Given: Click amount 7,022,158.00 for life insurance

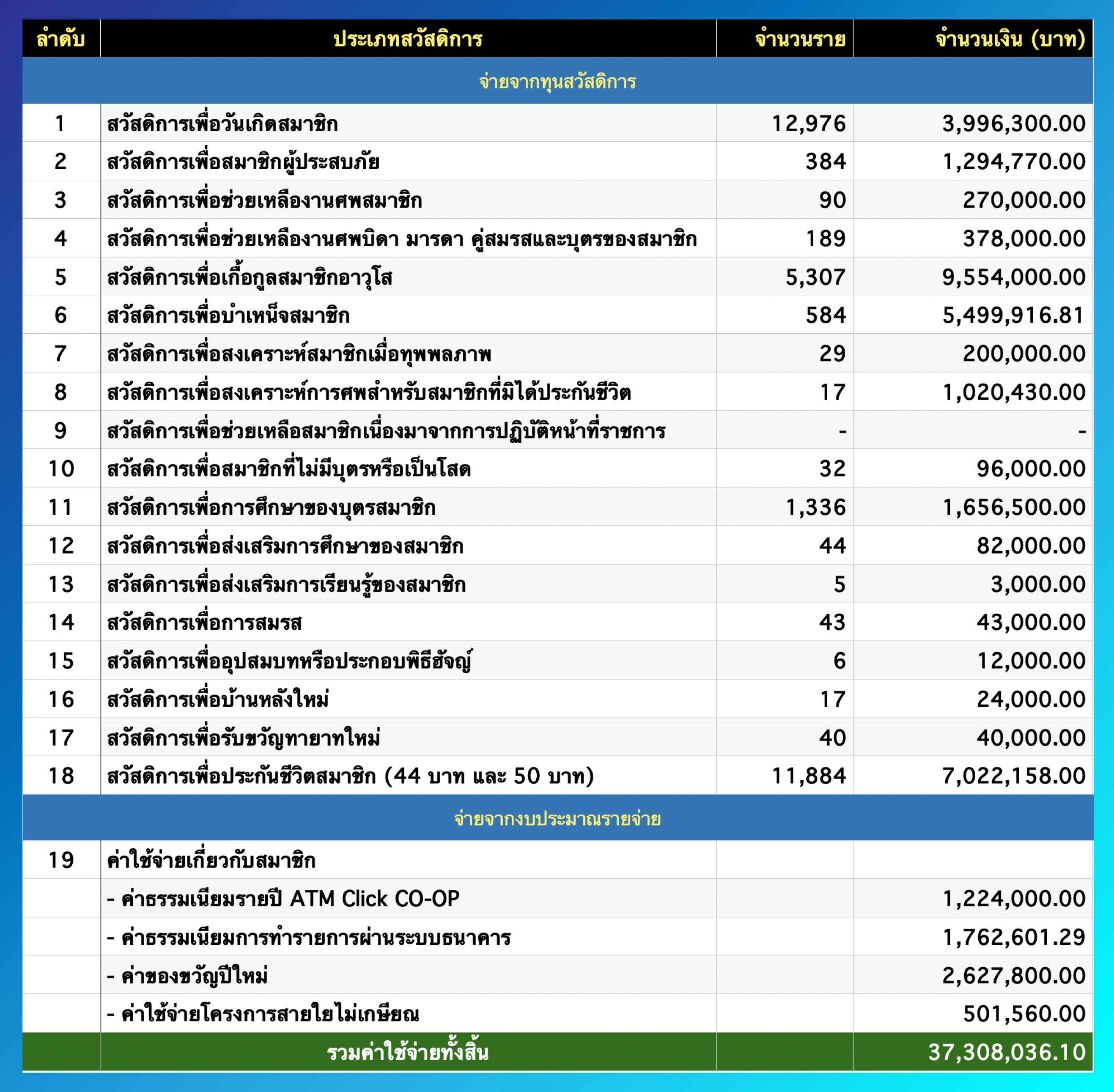Looking at the screenshot, I should pos(1013,776).
